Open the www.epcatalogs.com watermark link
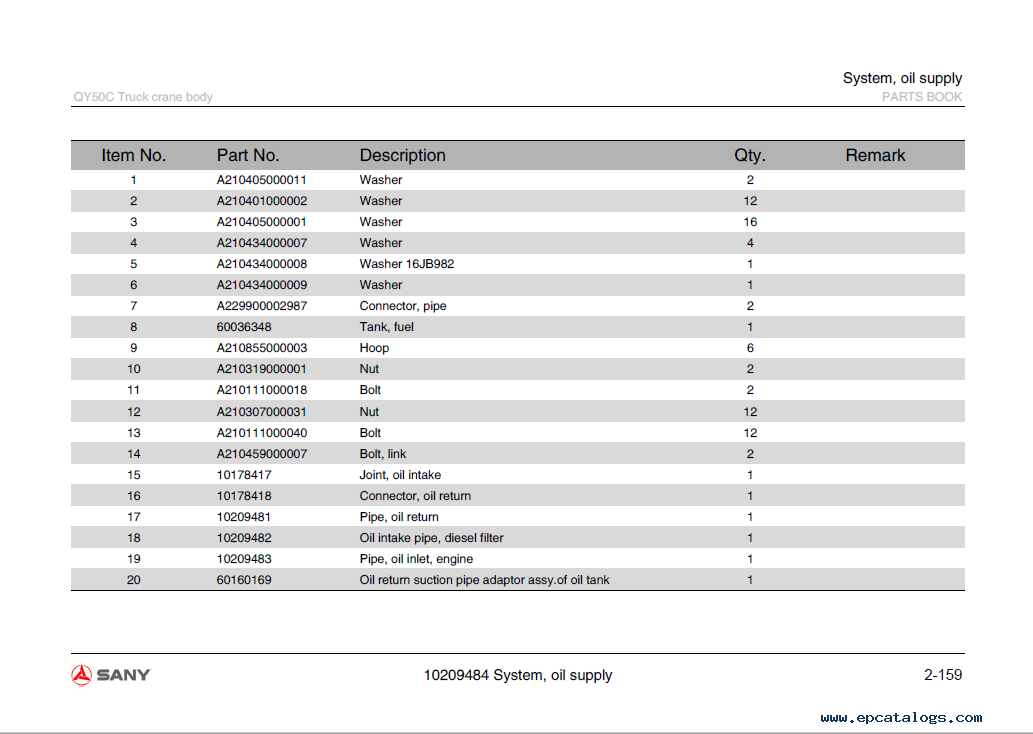Viewport: 1033px width, 734px height. click(x=901, y=717)
